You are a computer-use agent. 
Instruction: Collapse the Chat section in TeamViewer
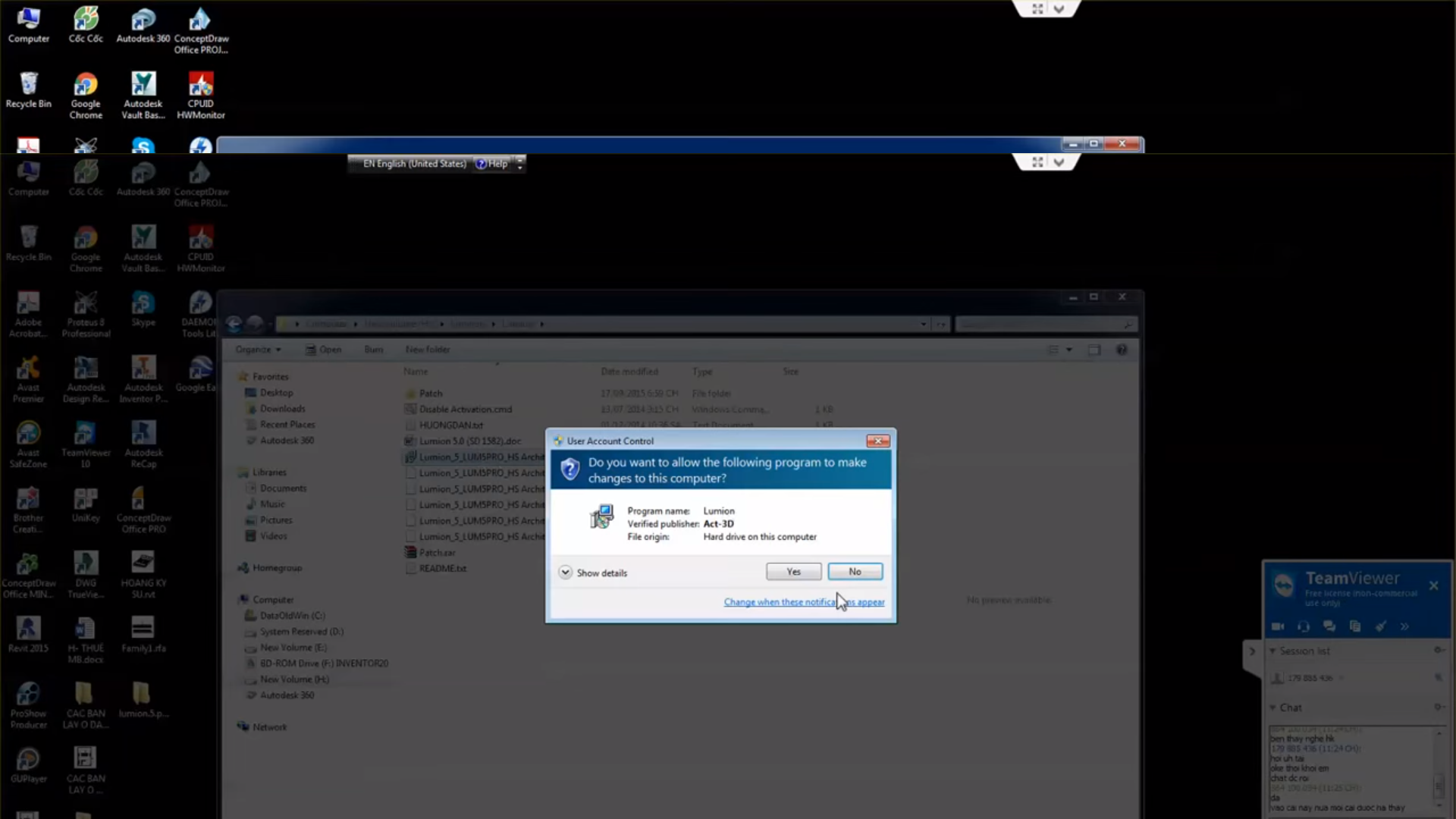pos(1272,708)
